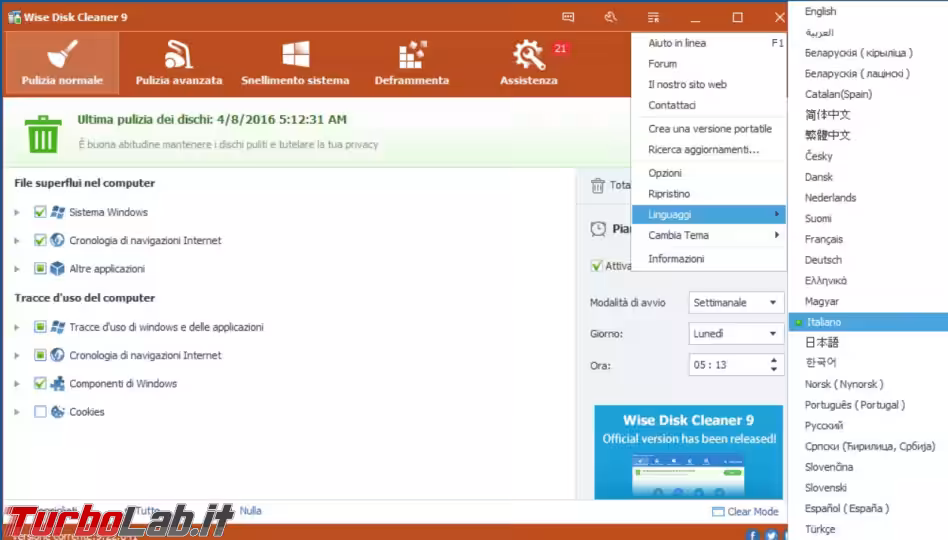Check the Cookies checkbox
Screen dimensions: 948x540
40,412
